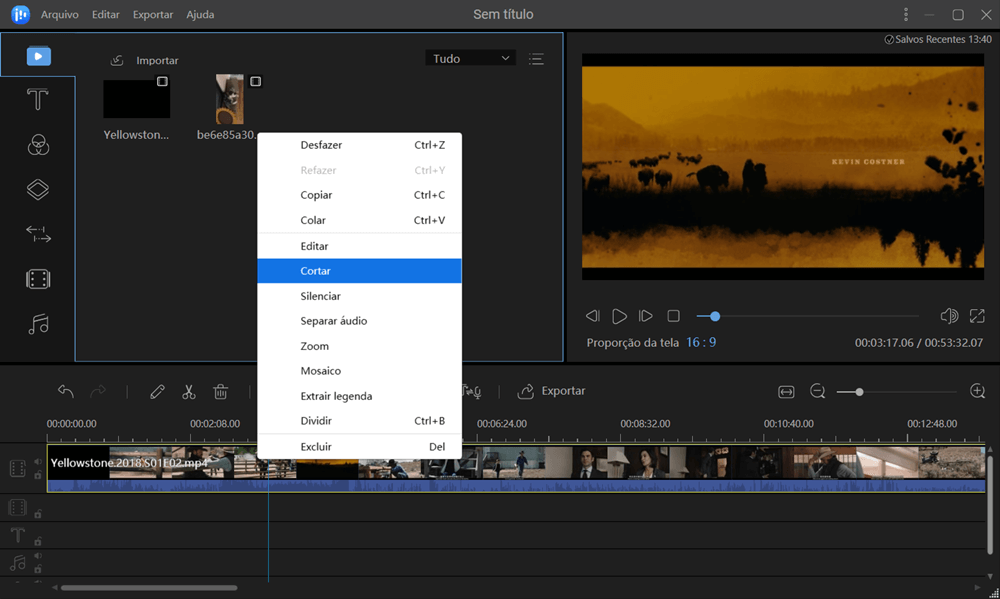Click the redo arrow in timeline toolbar
Screen dimensions: 1000x599
[x=98, y=391]
